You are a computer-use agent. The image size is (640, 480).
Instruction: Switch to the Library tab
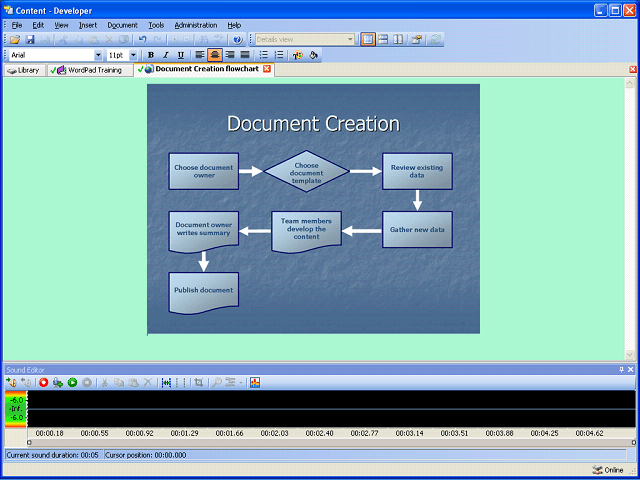coord(24,70)
